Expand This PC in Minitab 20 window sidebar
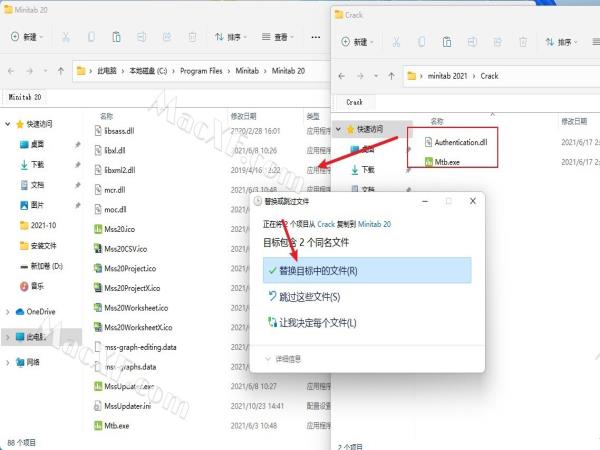 click(8, 337)
